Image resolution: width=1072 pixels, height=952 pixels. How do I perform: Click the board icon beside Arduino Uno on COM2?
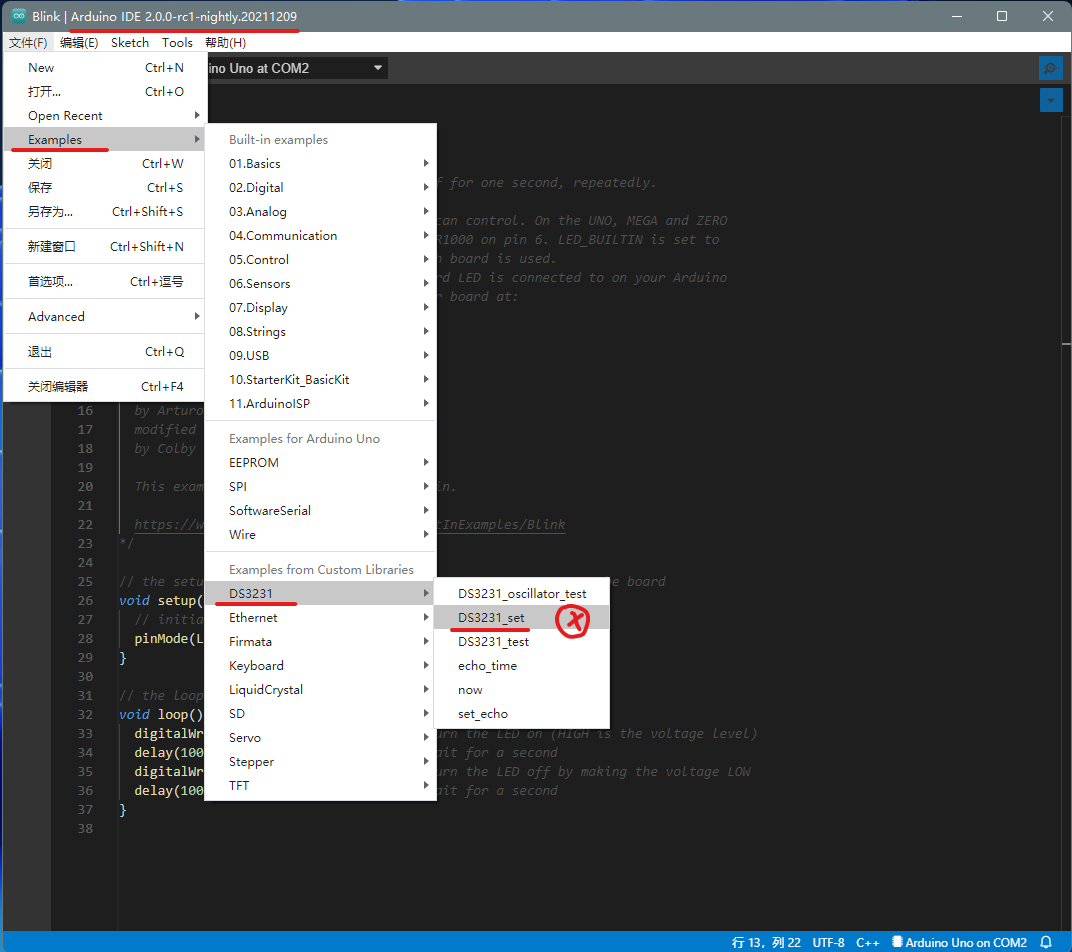pyautogui.click(x=895, y=941)
